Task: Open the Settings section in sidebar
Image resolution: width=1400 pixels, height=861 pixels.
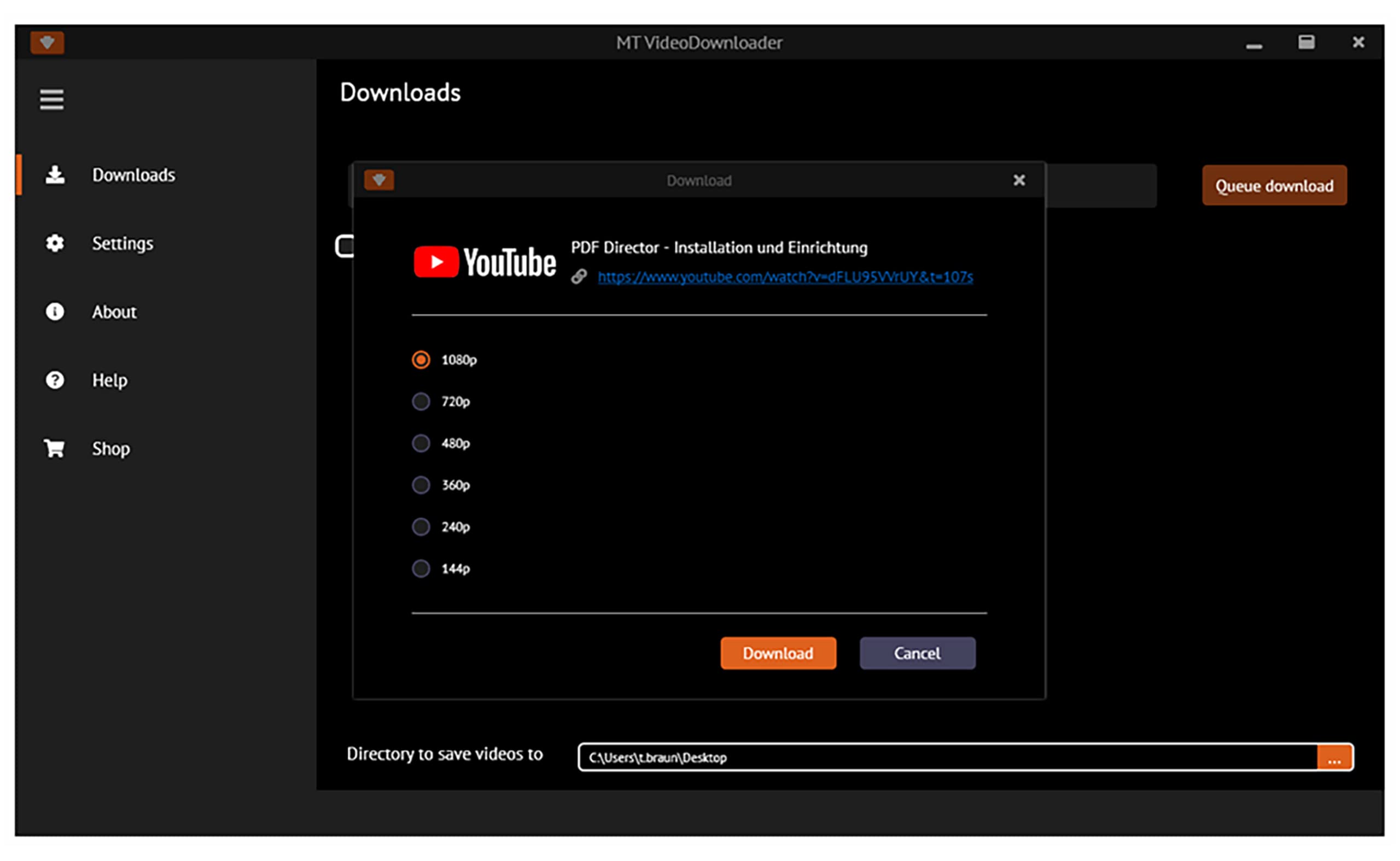Action: coord(122,244)
